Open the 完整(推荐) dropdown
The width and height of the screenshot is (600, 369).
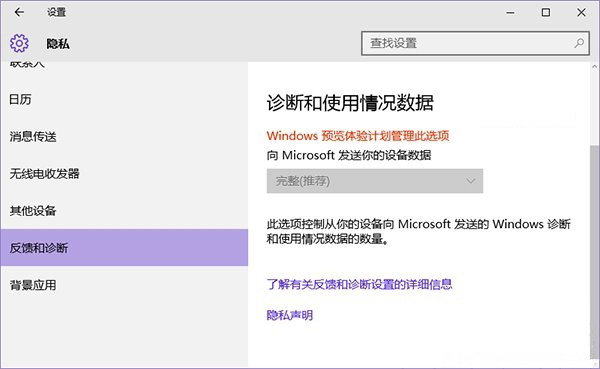(375, 181)
